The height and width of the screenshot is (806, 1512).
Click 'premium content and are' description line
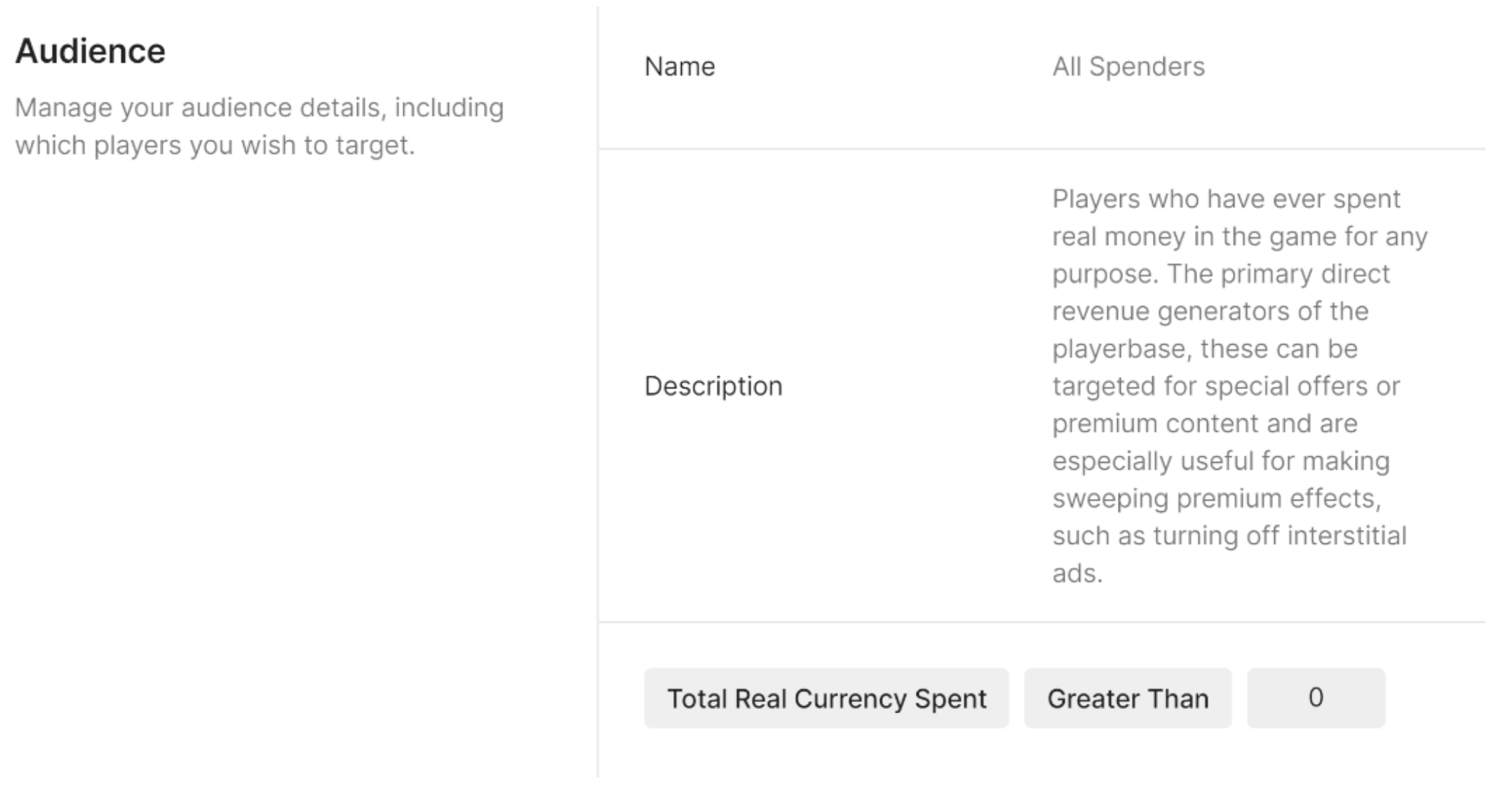tap(1204, 424)
